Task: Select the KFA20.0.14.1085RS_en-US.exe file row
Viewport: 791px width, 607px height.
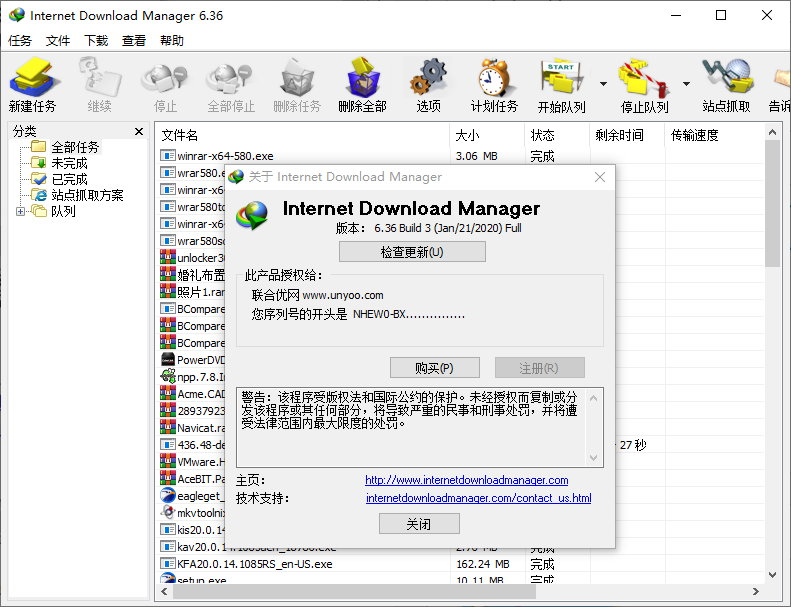Action: point(462,564)
